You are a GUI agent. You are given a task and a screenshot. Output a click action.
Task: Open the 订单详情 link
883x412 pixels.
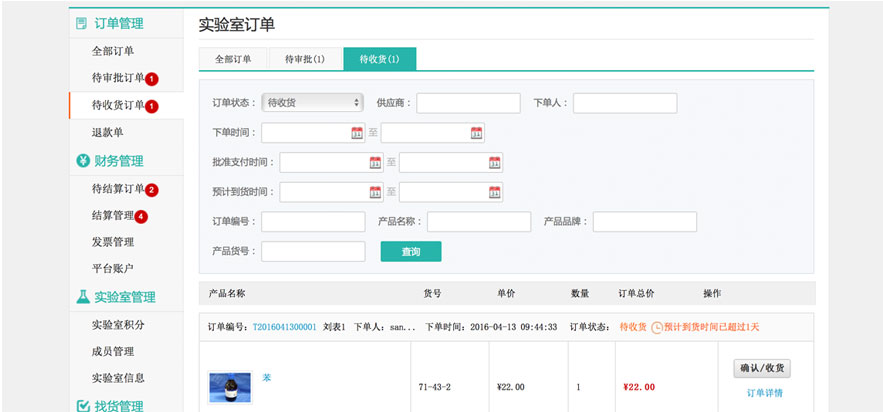[764, 393]
